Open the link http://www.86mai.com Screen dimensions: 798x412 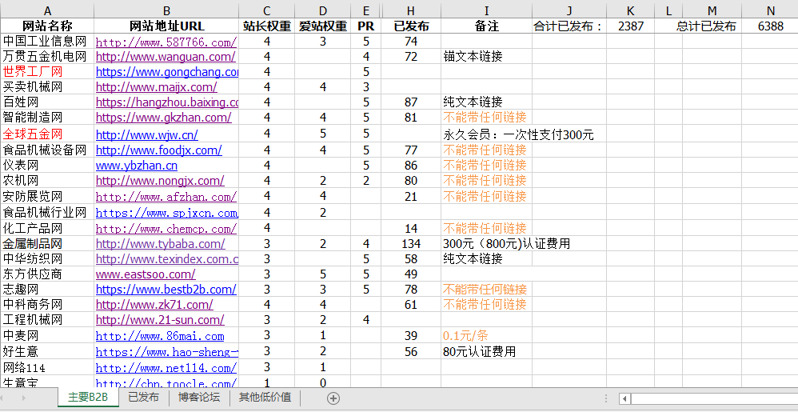160,336
